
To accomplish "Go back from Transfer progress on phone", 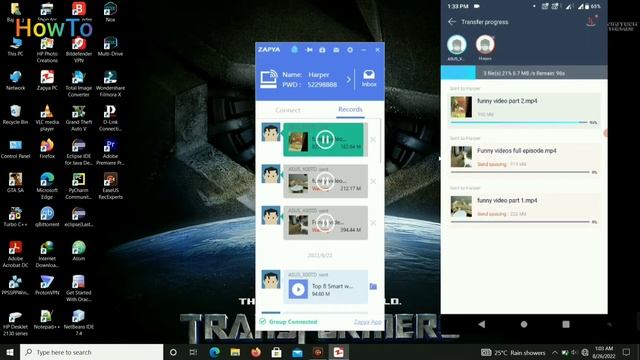I will [x=452, y=22].
